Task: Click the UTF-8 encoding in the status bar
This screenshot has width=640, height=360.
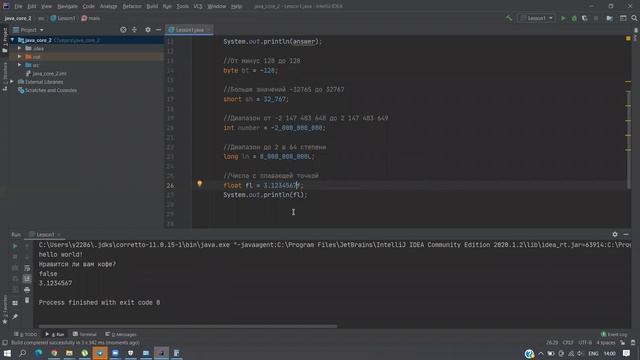Action: (584, 343)
